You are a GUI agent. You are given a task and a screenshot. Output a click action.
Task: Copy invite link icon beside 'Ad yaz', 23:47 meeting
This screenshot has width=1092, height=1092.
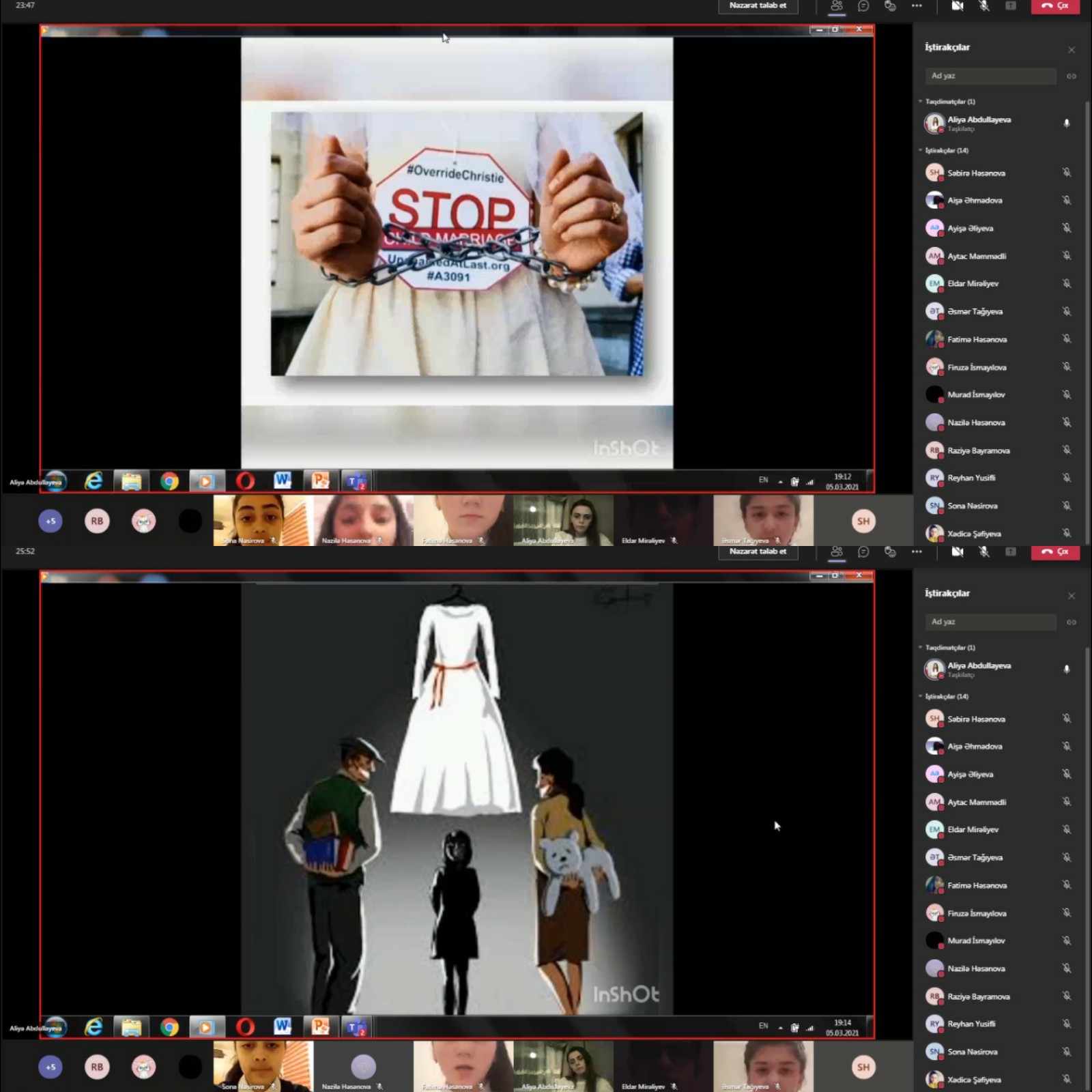coord(1072,76)
